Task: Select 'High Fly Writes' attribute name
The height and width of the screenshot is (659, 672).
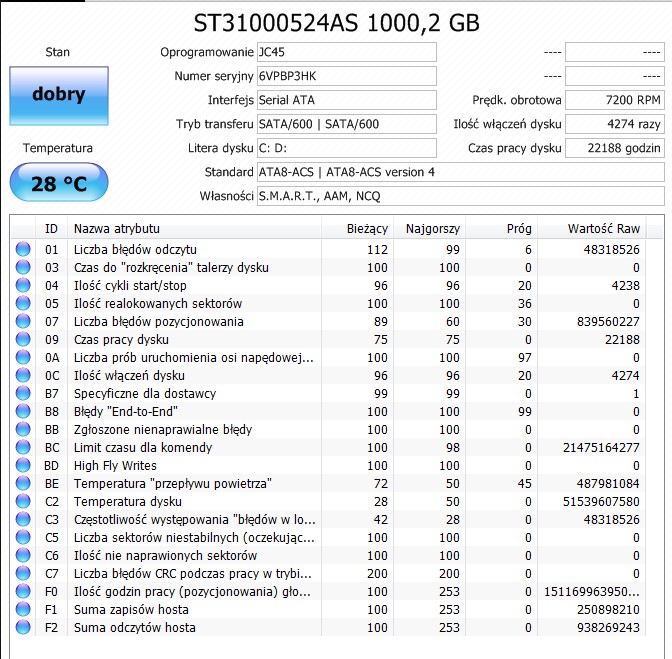Action: tap(115, 465)
